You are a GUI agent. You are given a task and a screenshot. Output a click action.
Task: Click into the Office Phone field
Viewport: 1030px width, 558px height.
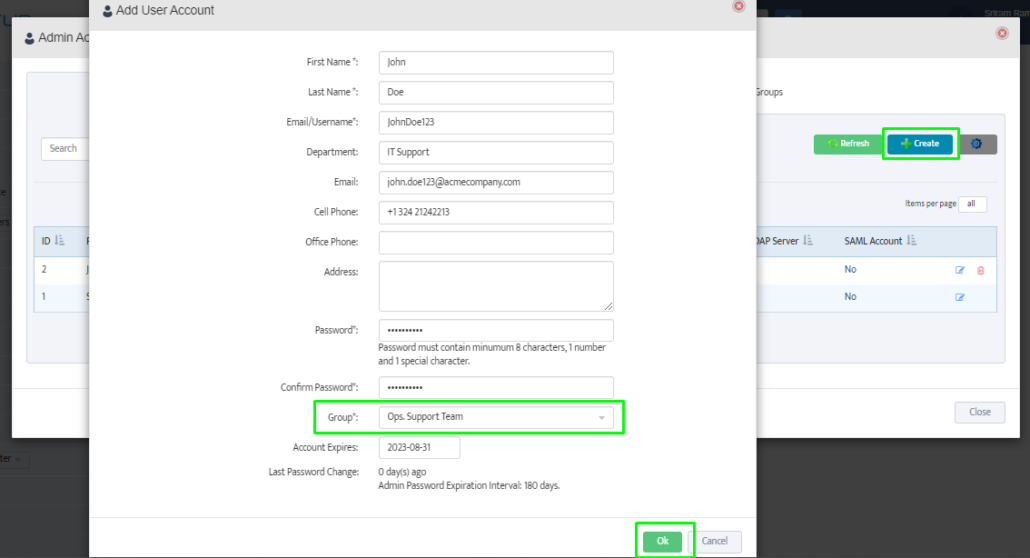point(495,242)
